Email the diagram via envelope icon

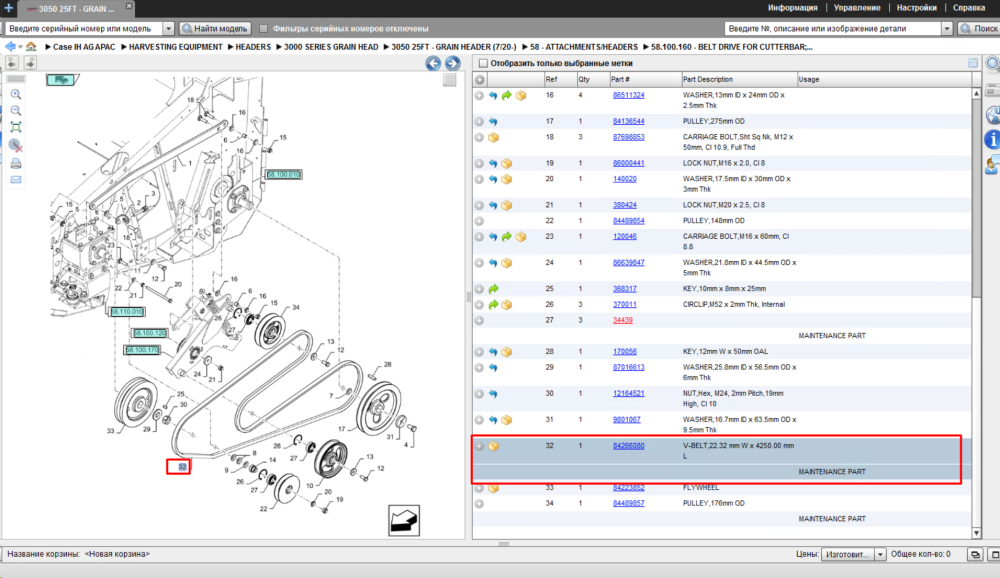(16, 180)
